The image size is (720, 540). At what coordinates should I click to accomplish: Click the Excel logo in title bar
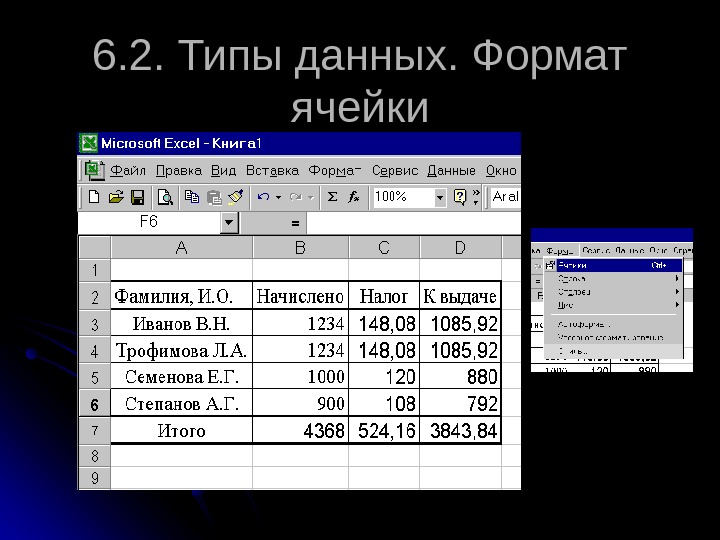[x=88, y=143]
